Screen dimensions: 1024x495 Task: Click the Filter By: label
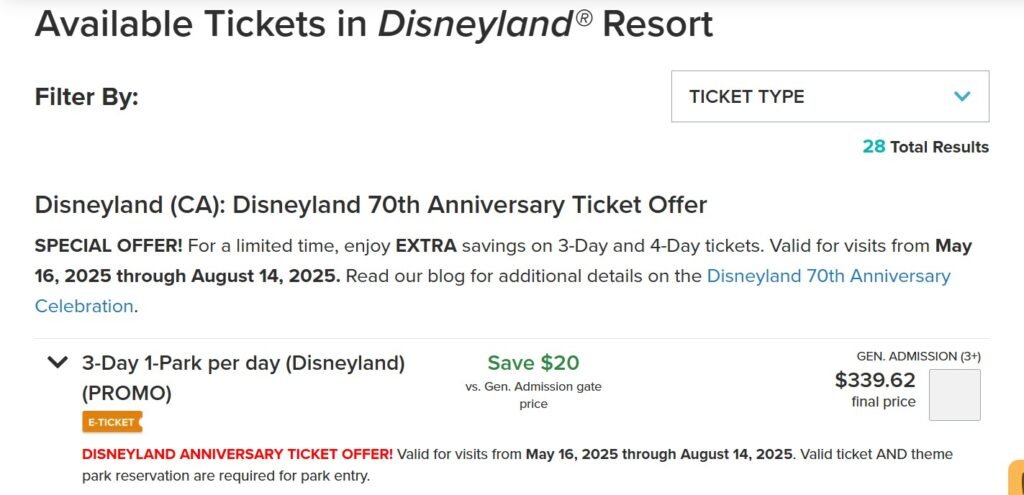click(87, 97)
